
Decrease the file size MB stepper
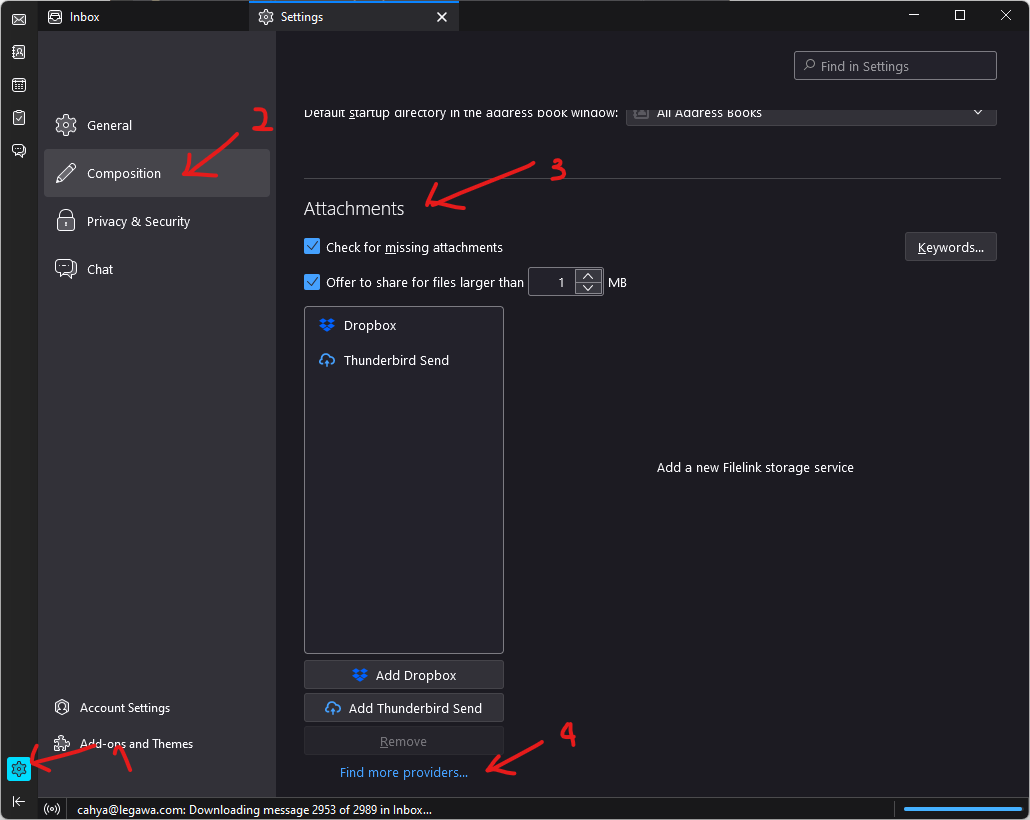pyautogui.click(x=589, y=289)
